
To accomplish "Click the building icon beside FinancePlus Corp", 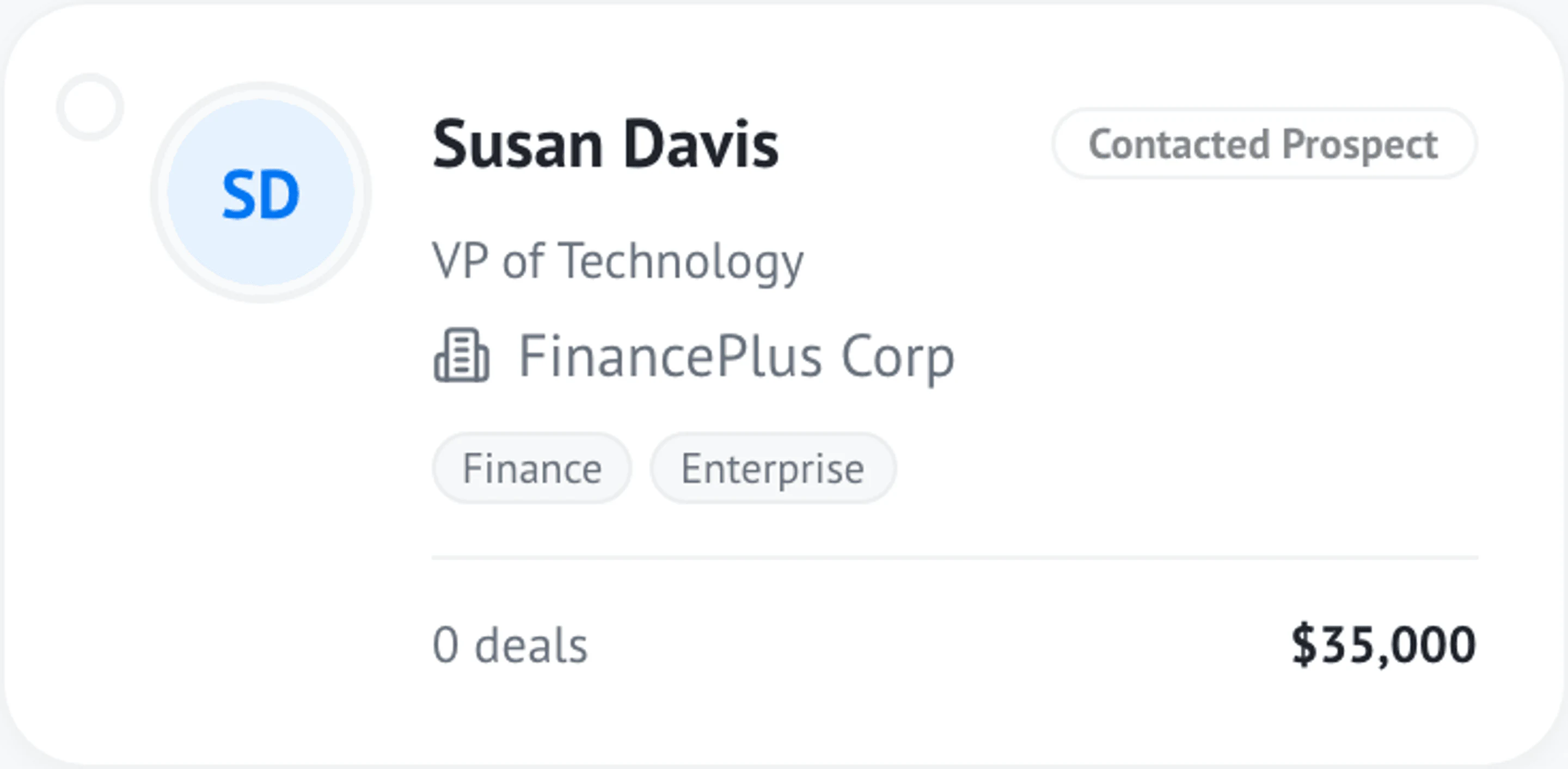I will [461, 356].
